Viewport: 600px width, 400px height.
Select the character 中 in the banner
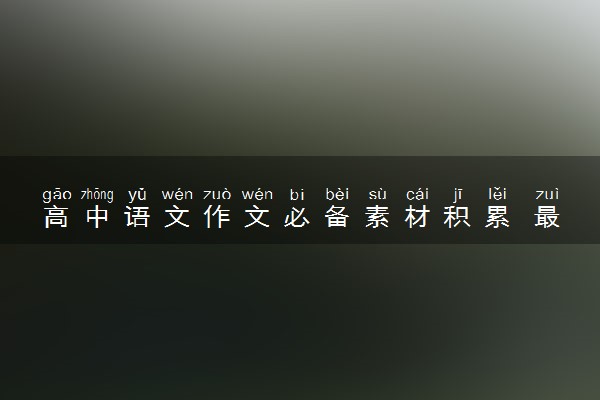tap(97, 217)
